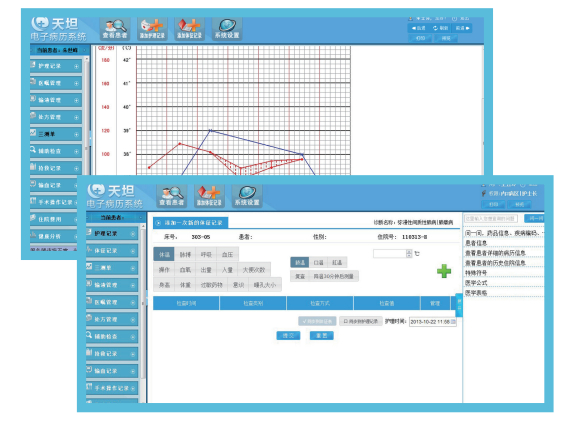Click the refresh icon beside the spinner field
Screen dimensions: 568x421
(417, 253)
